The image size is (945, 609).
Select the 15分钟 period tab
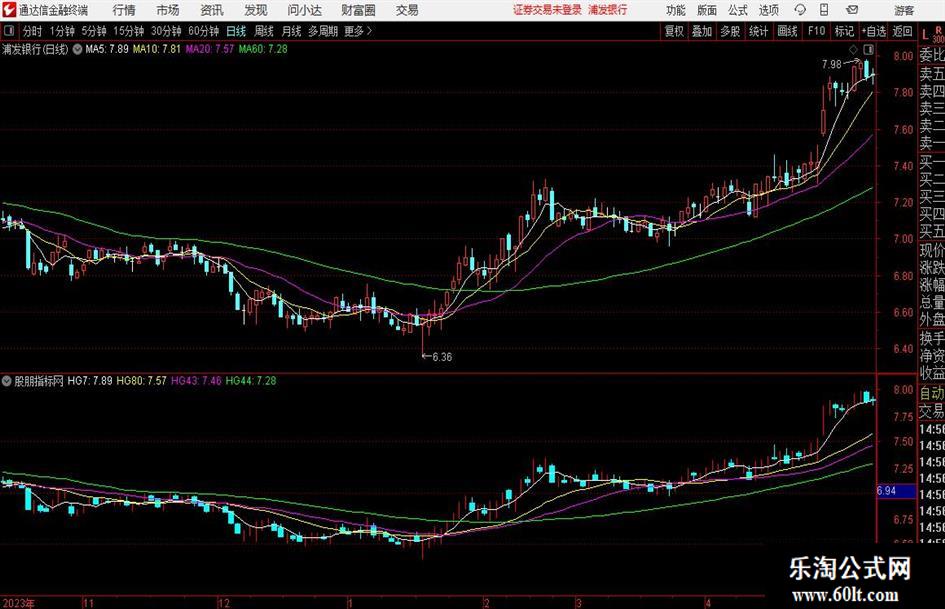coord(129,31)
